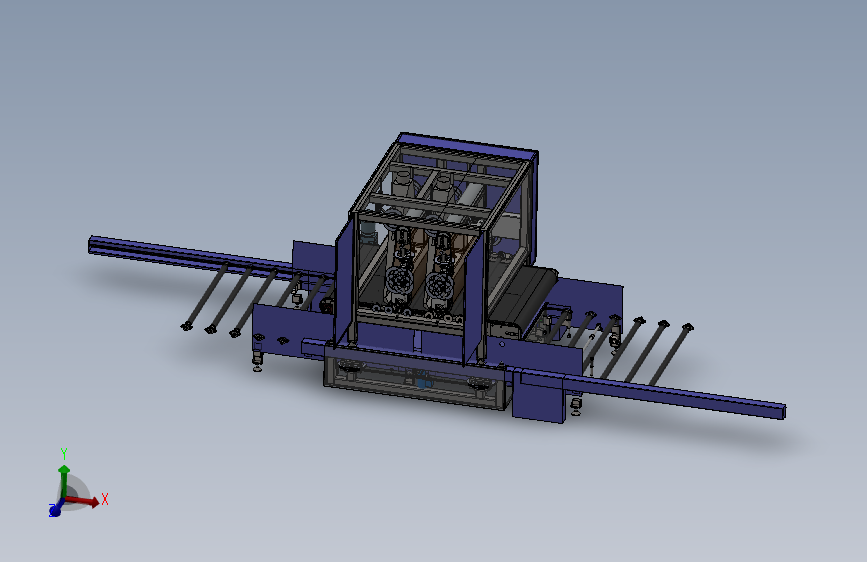
Task: Select the long blue rail ending at far left
Action: pos(210,256)
